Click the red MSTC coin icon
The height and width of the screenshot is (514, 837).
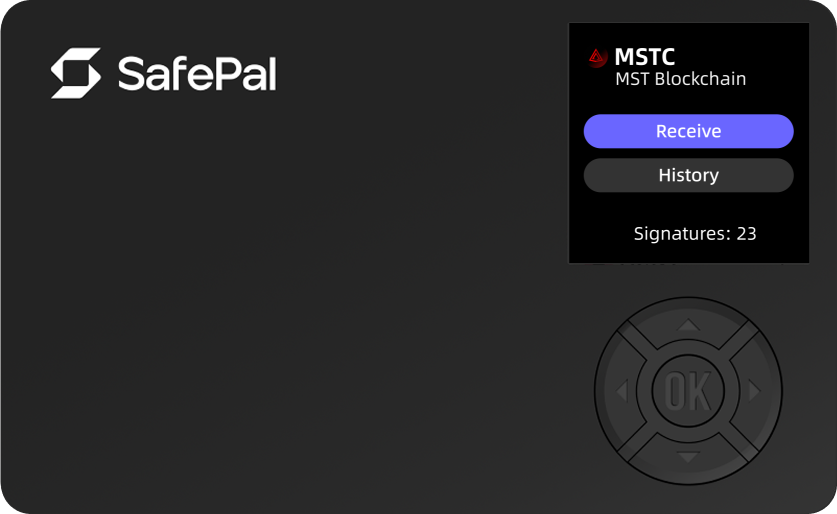click(x=597, y=57)
